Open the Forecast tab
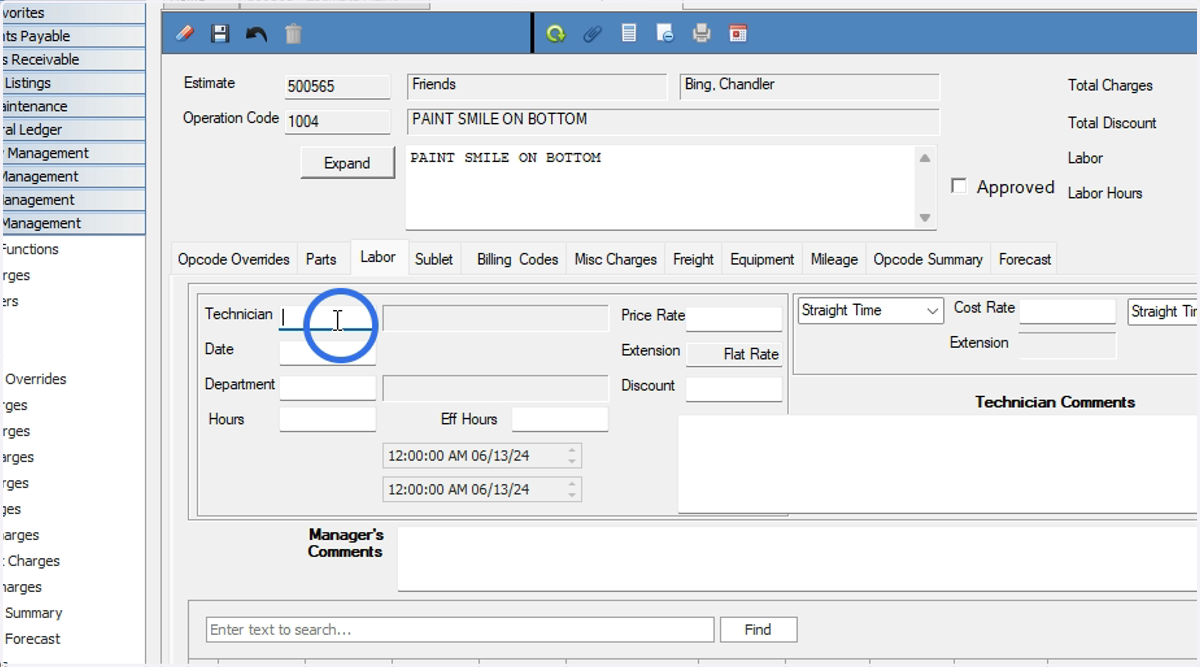The width and height of the screenshot is (1200, 667). (1025, 259)
